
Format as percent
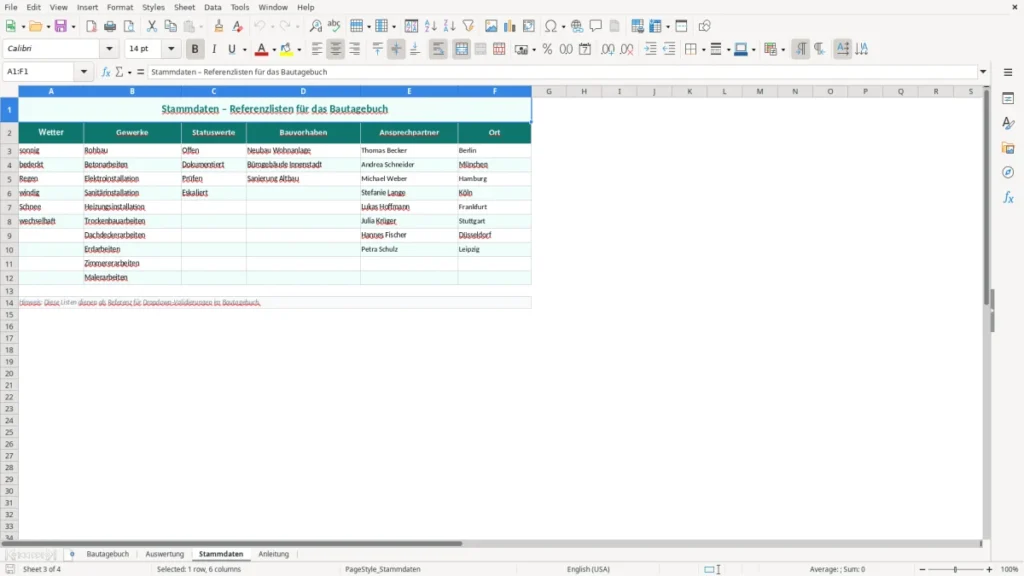pyautogui.click(x=547, y=49)
